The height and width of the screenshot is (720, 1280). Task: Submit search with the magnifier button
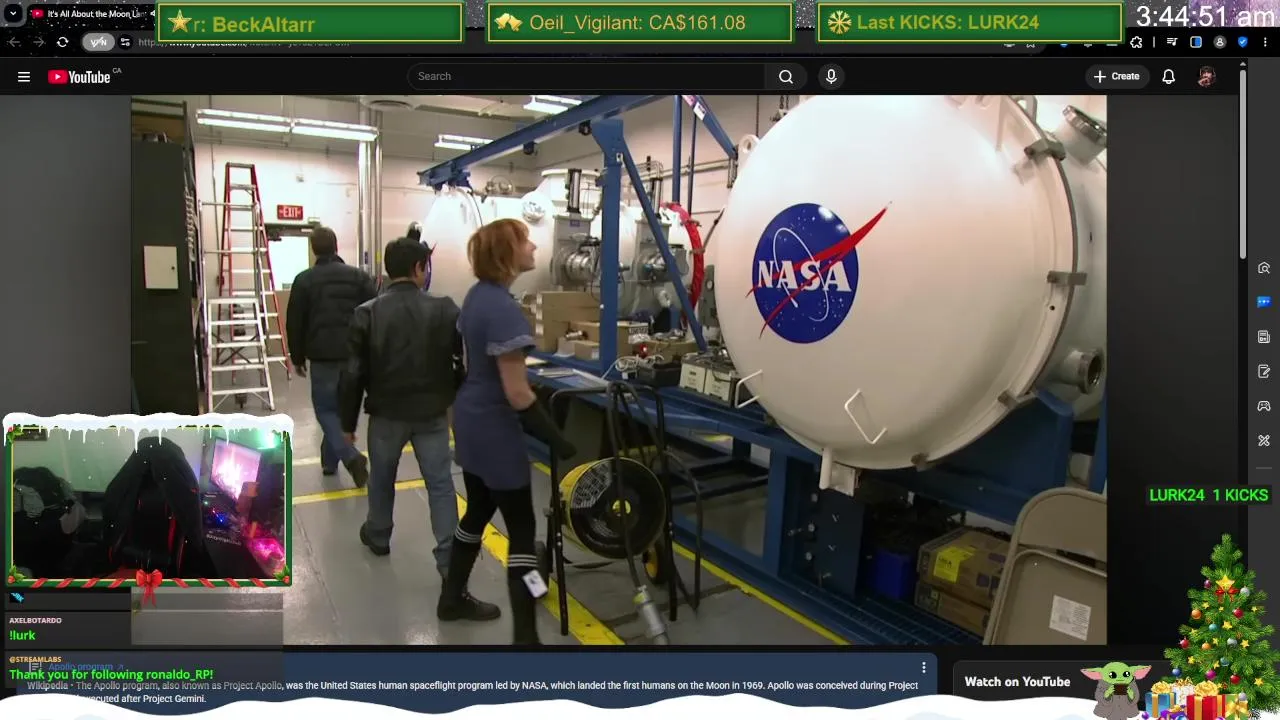[x=786, y=76]
